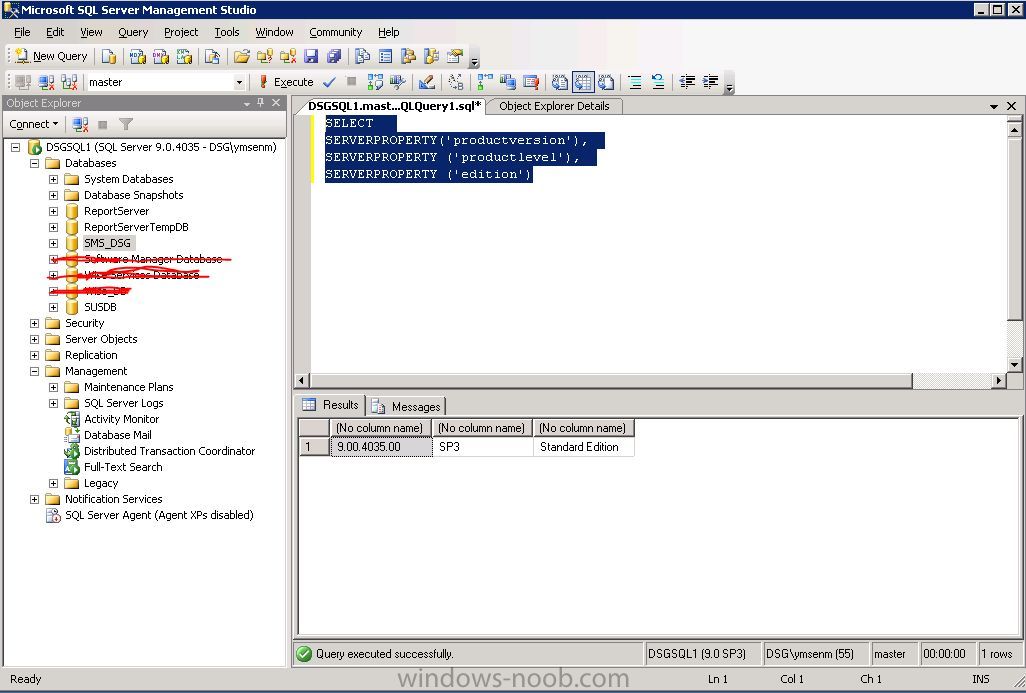Increase indent of selected lines
This screenshot has width=1026, height=693.
click(x=710, y=82)
